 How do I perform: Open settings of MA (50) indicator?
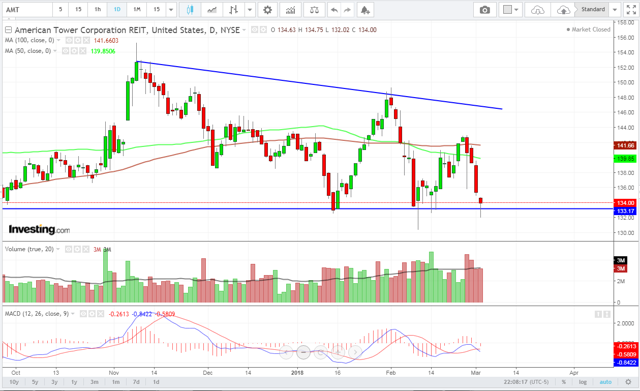click(x=74, y=51)
